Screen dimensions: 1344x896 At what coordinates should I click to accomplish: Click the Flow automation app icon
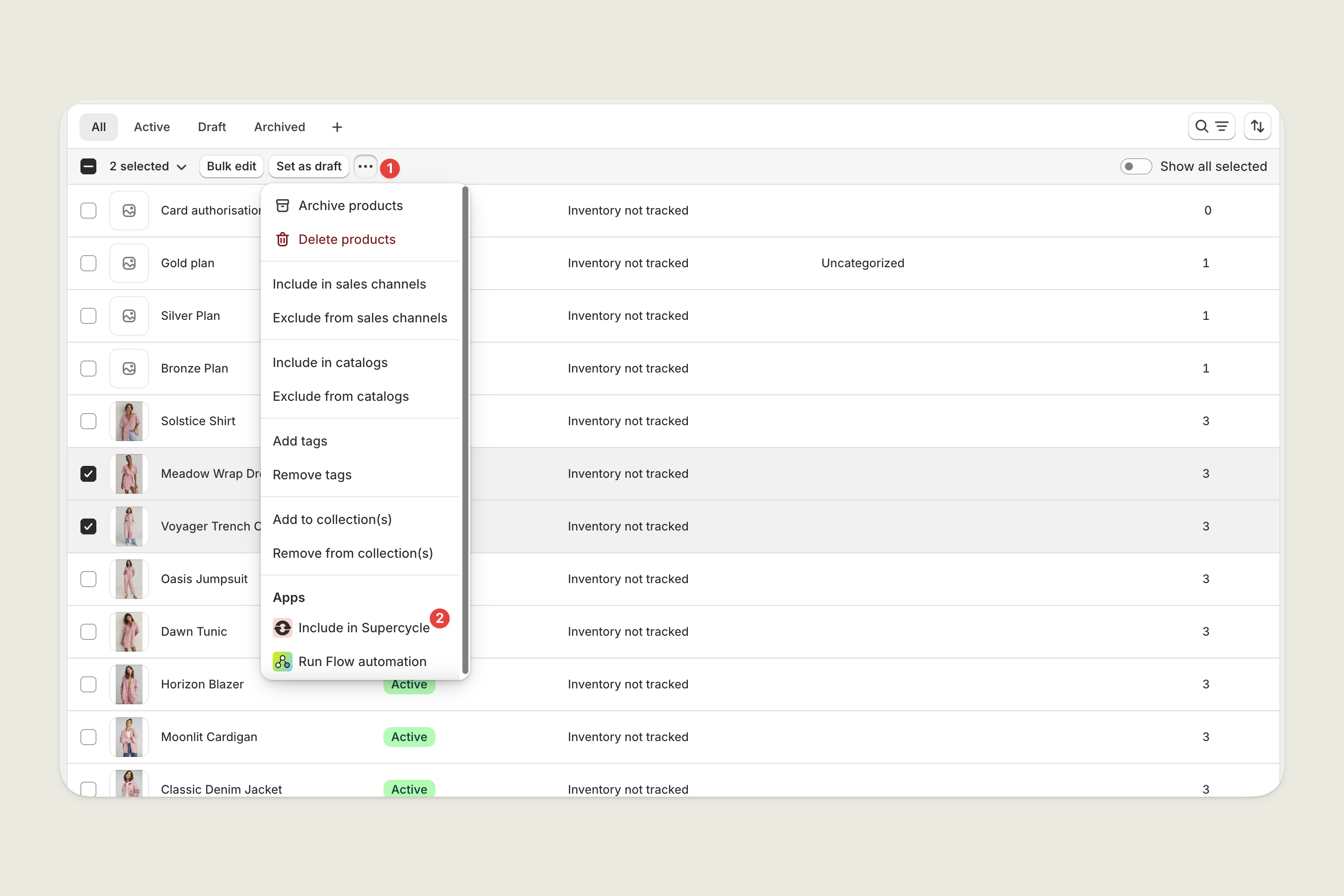click(282, 661)
